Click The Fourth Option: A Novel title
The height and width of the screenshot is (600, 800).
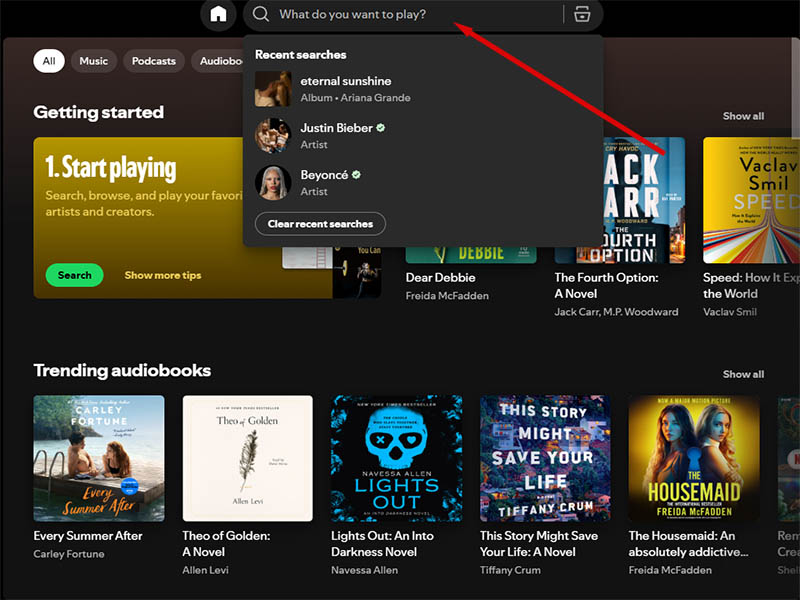coord(606,285)
